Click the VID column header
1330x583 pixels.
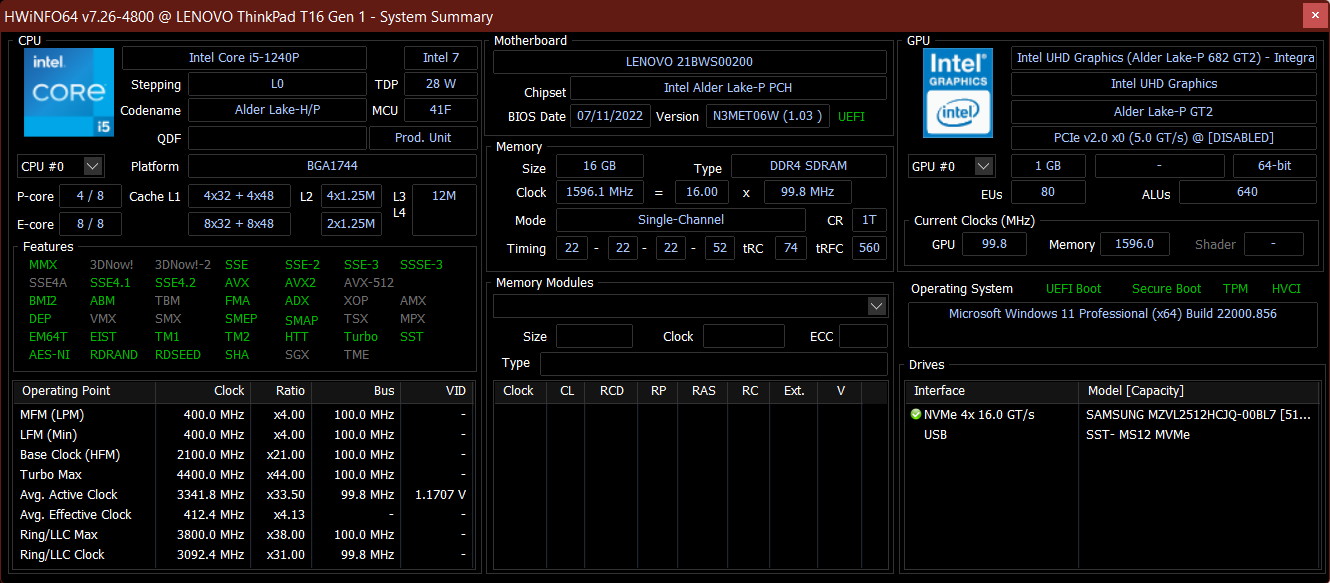tap(438, 391)
